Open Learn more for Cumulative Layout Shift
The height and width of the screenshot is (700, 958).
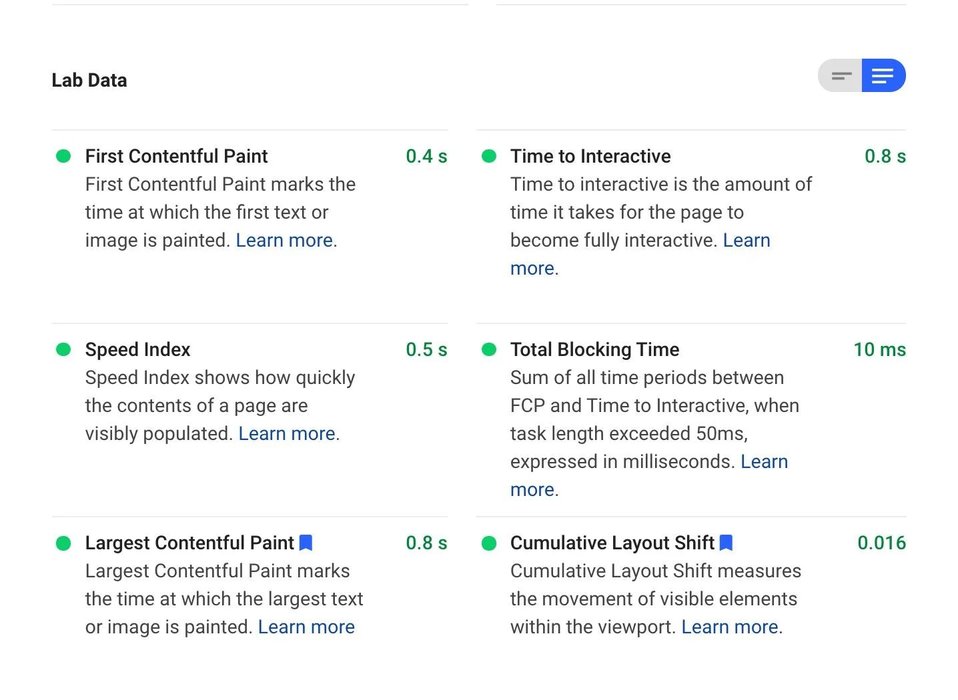tap(730, 627)
